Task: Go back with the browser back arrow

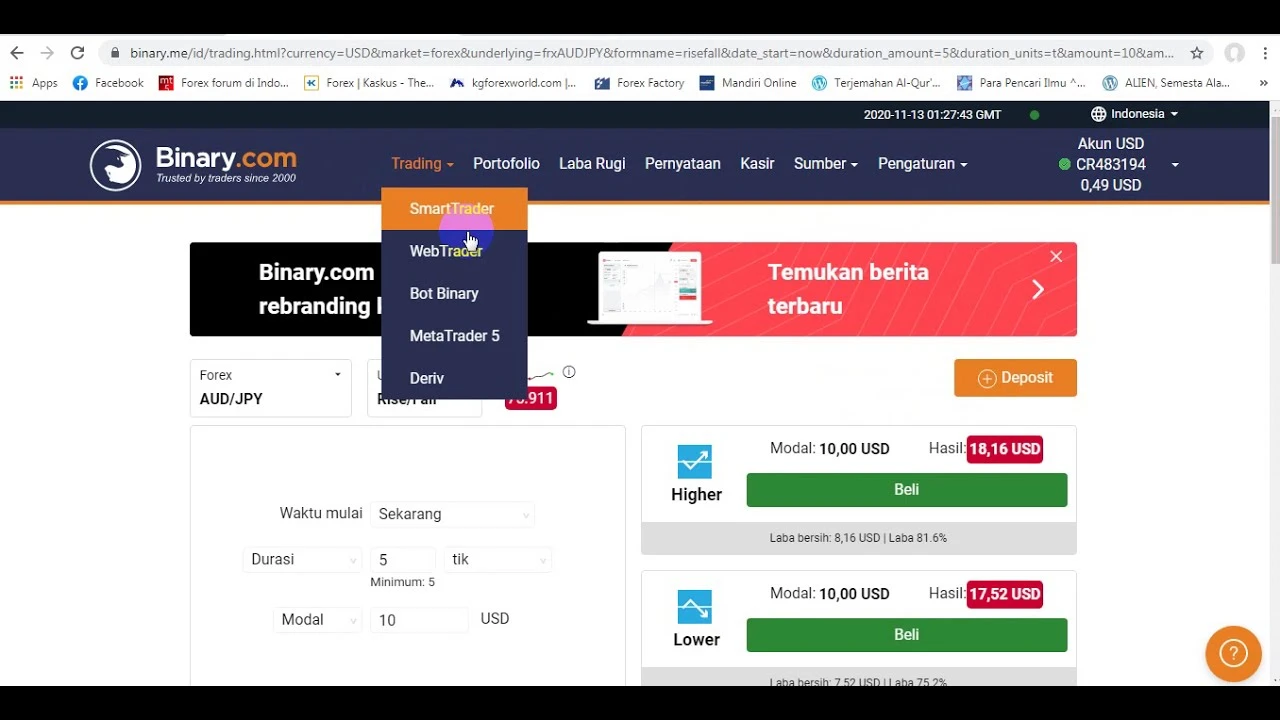Action: [17, 53]
